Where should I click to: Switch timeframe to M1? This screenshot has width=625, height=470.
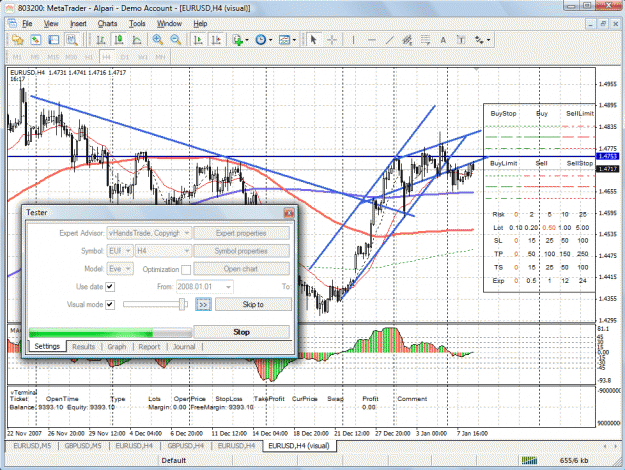coord(17,57)
